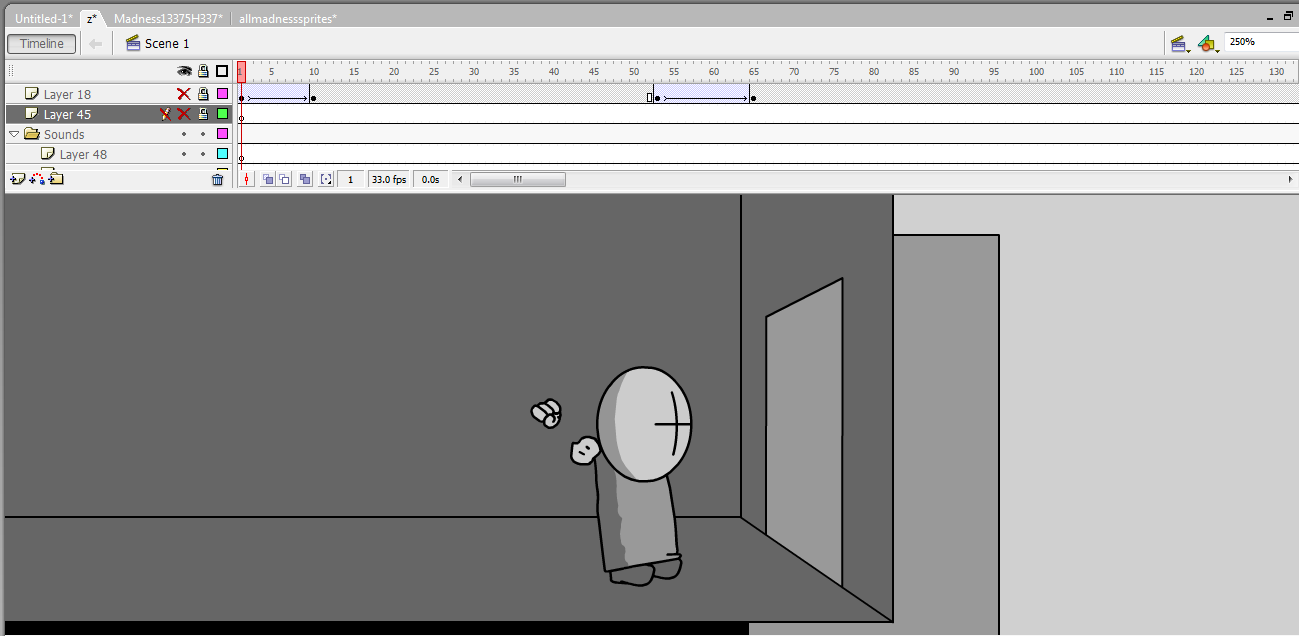
Task: Click Layer 45 green outline color swatch
Action: point(222,114)
